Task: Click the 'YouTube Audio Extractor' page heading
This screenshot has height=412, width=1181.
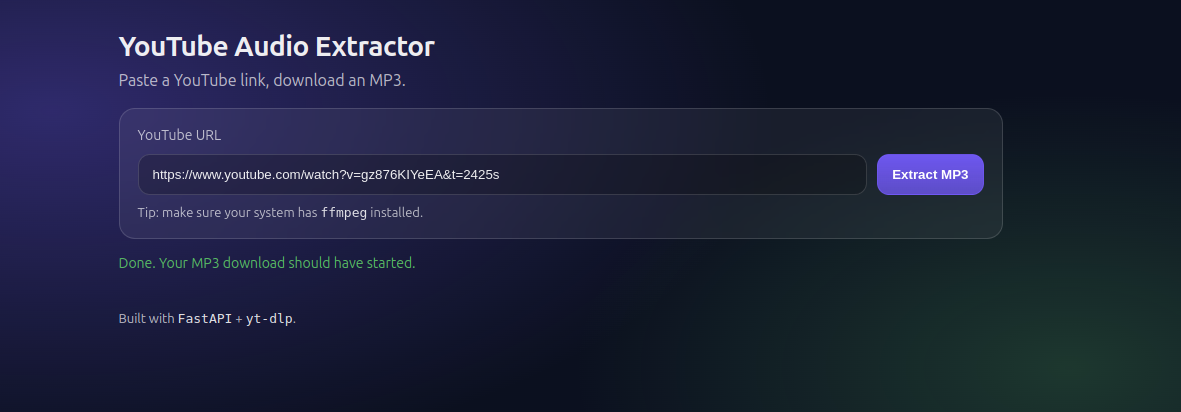Action: pyautogui.click(x=276, y=46)
